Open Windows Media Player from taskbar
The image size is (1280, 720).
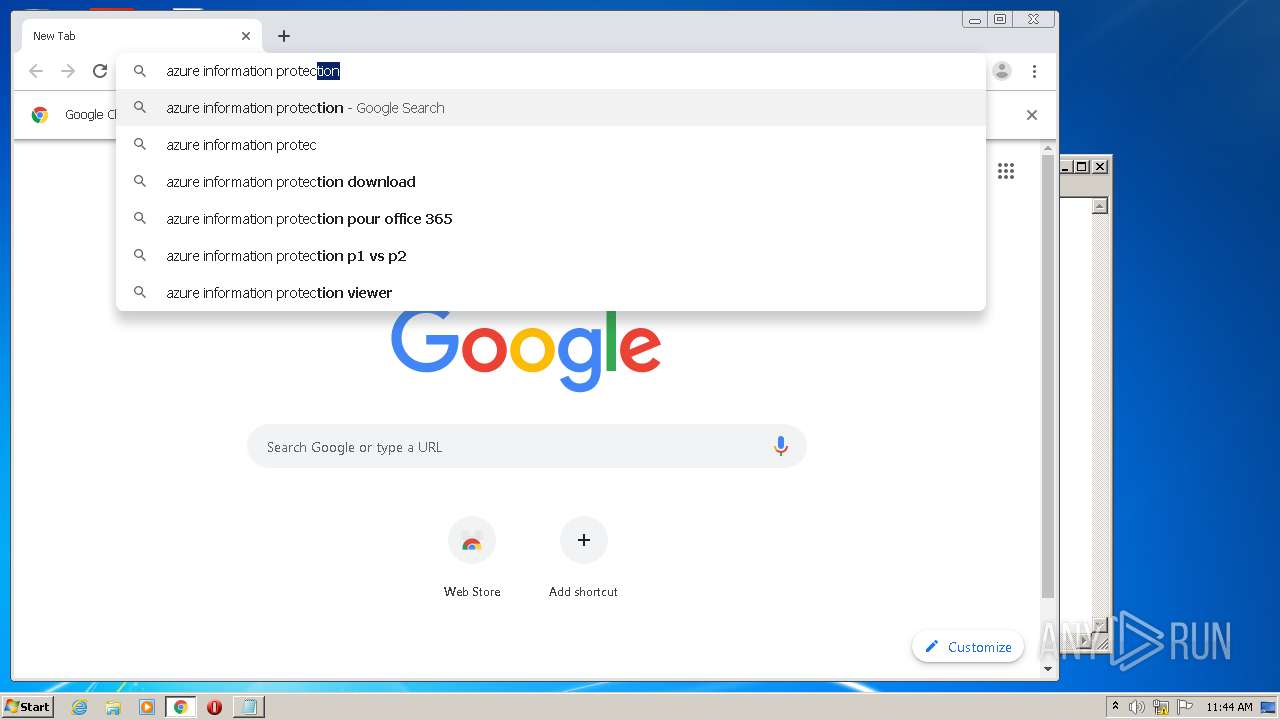(147, 707)
